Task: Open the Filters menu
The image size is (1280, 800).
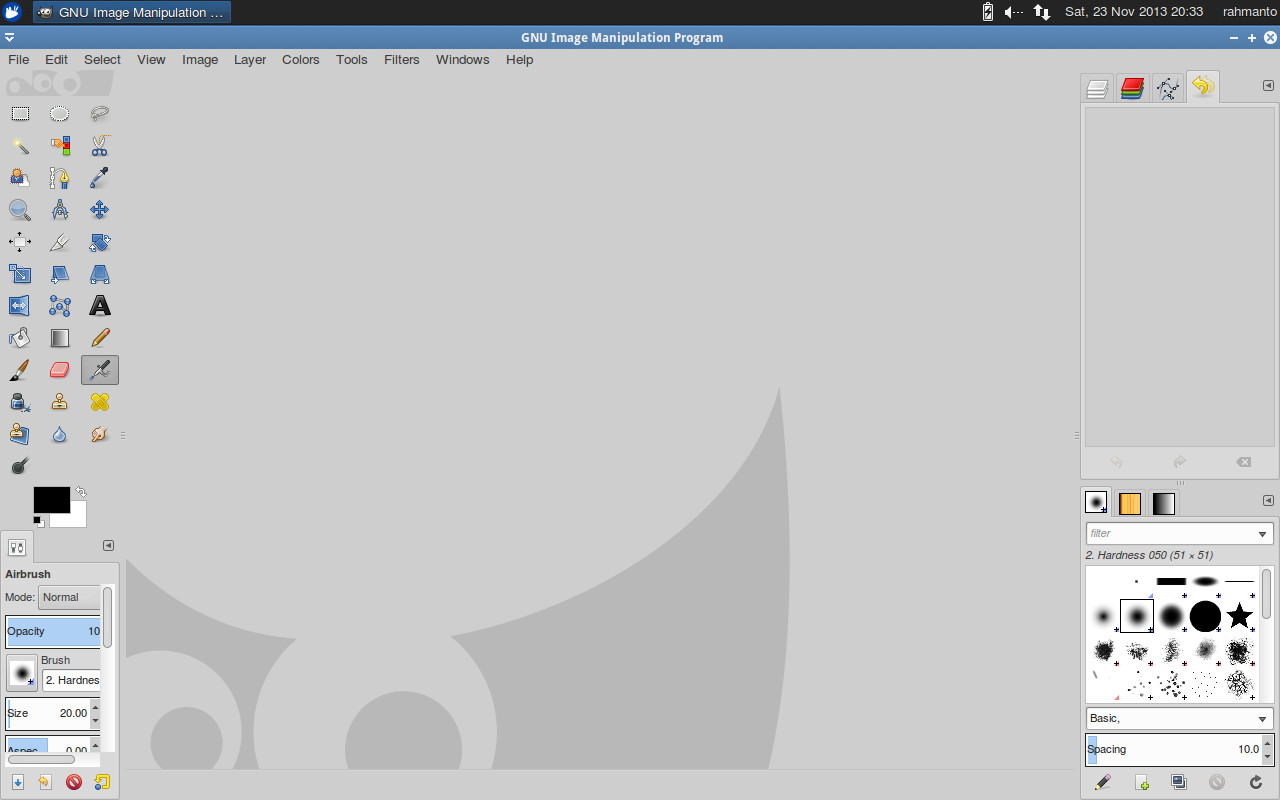Action: [x=401, y=59]
